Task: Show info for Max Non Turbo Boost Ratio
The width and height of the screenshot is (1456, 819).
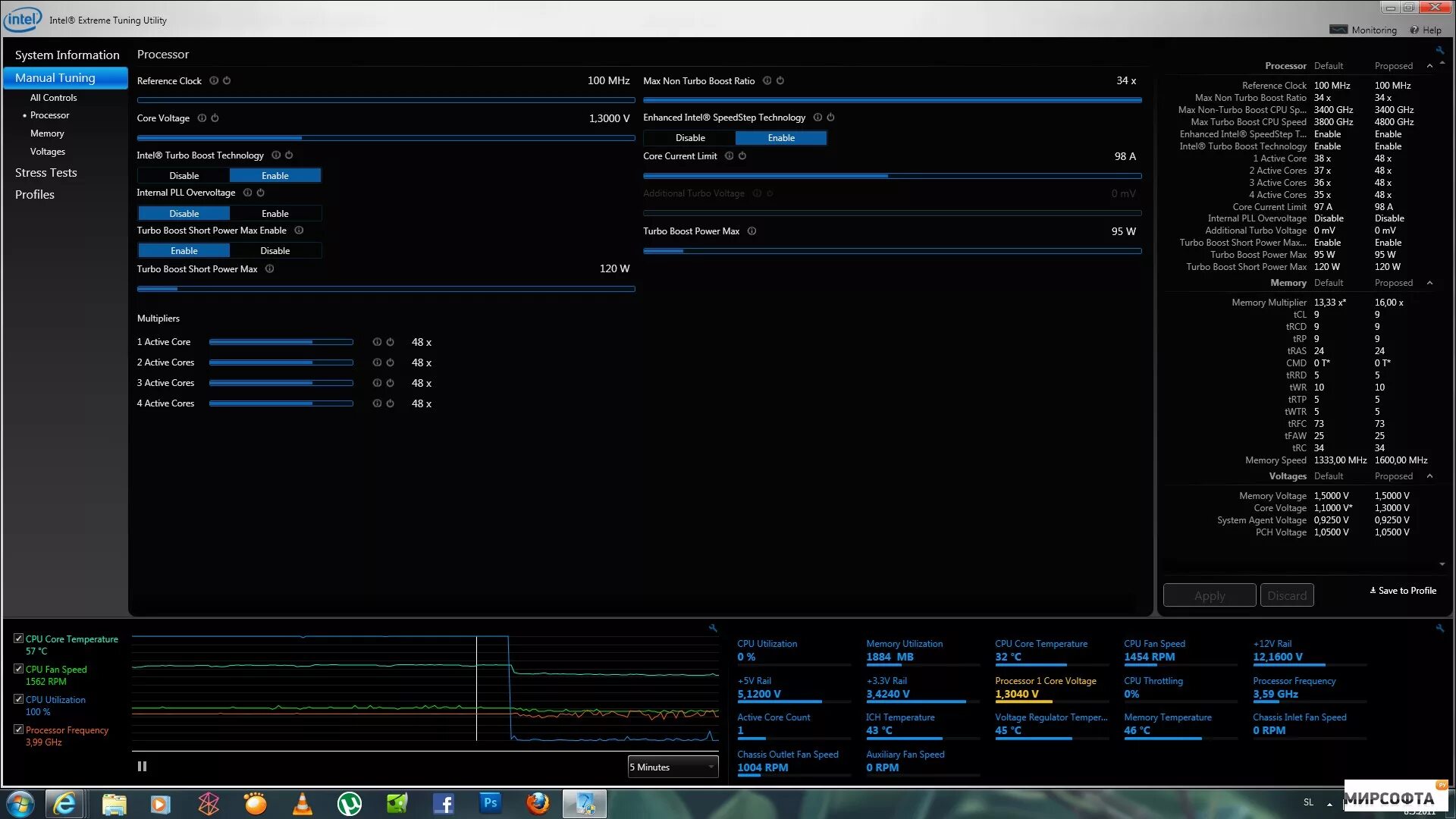Action: pyautogui.click(x=767, y=80)
